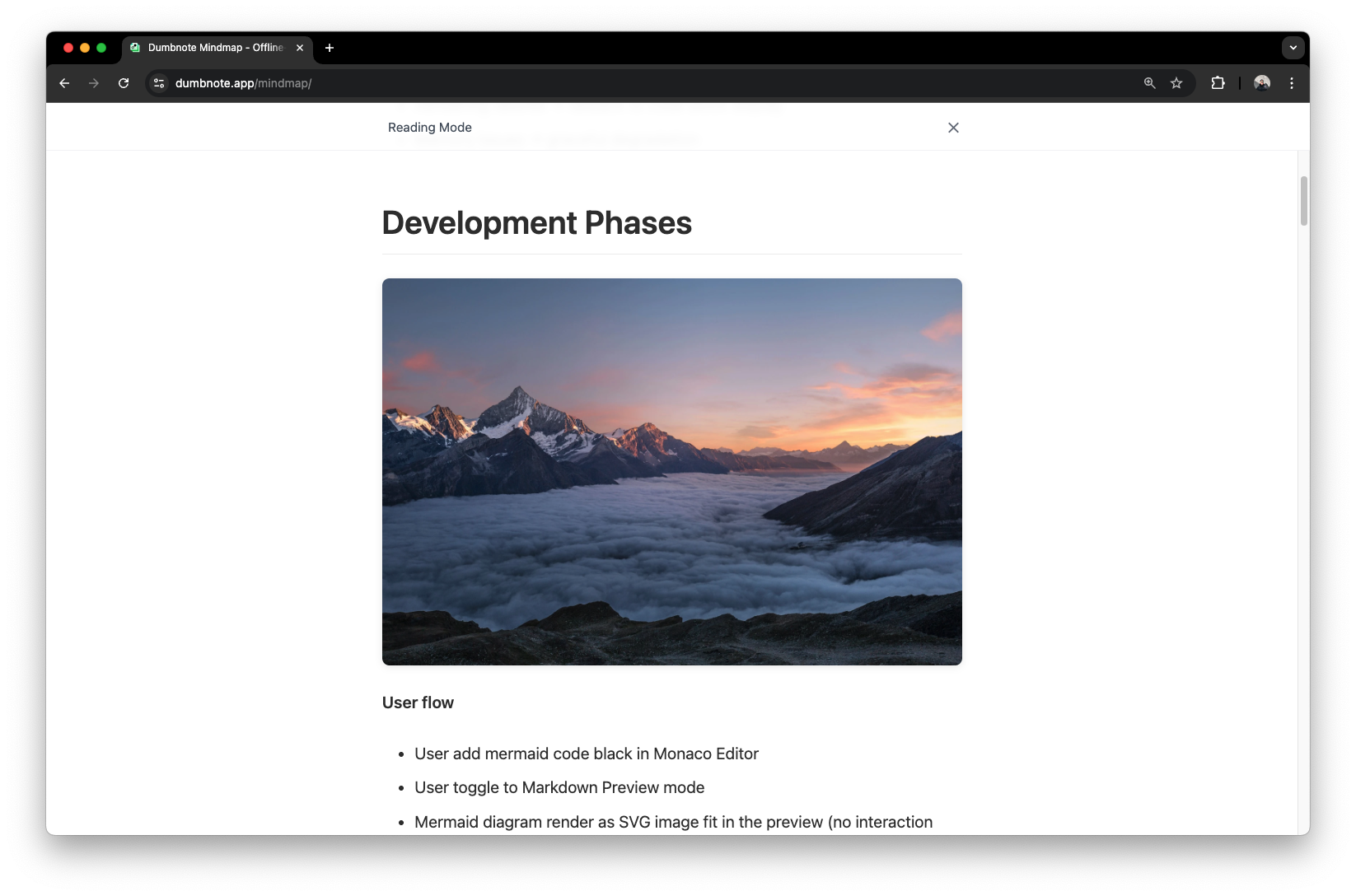Go back using the browser back arrow
1356x896 pixels.
pos(64,83)
